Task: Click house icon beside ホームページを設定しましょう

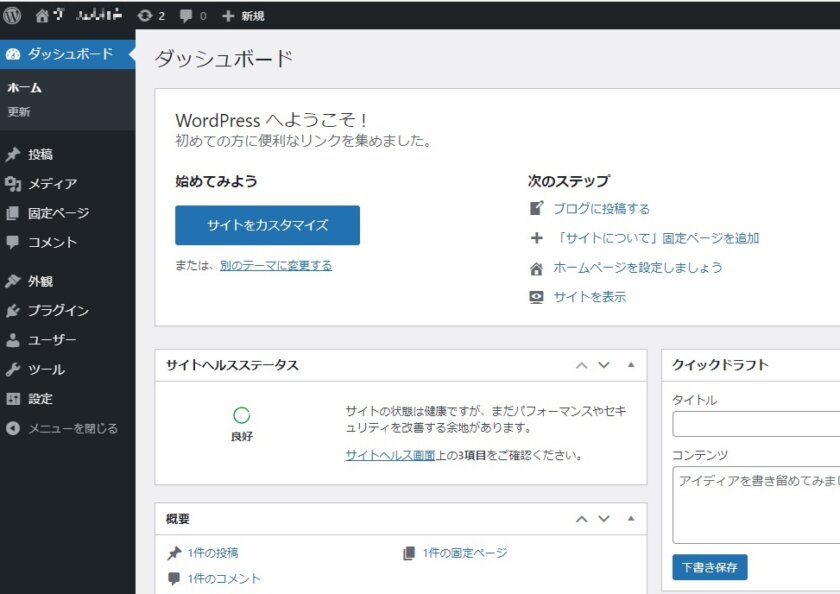Action: point(536,268)
